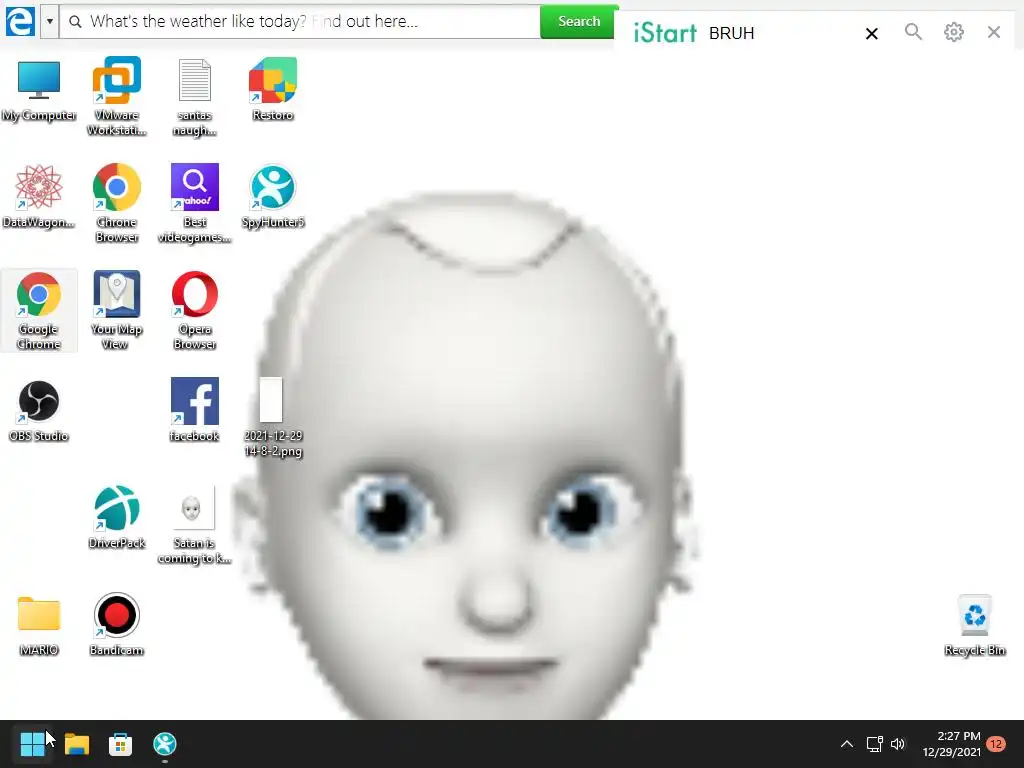Switch to SpyHunter in the taskbar
Viewport: 1024px width, 768px height.
(165, 744)
